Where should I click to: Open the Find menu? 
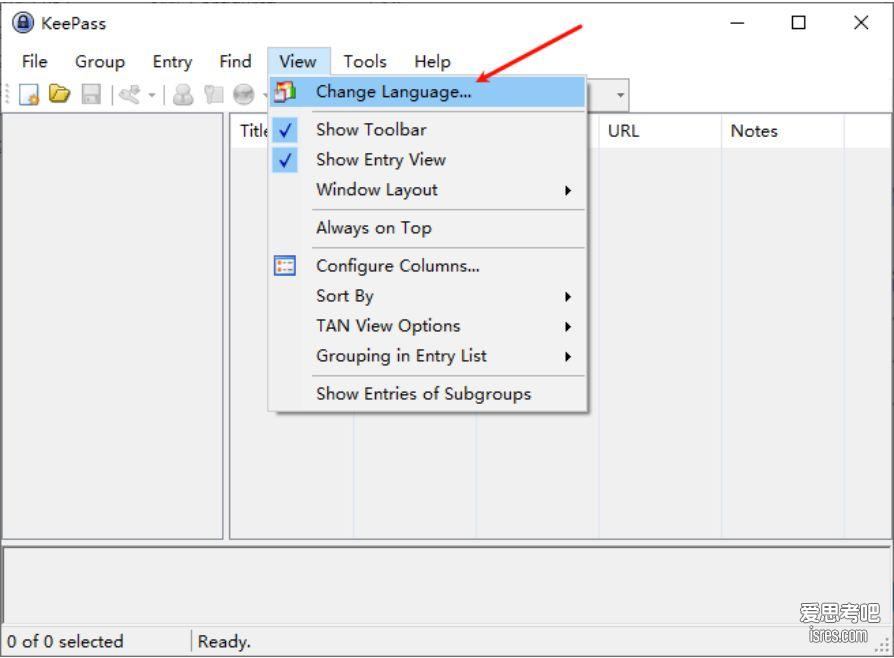[x=235, y=61]
